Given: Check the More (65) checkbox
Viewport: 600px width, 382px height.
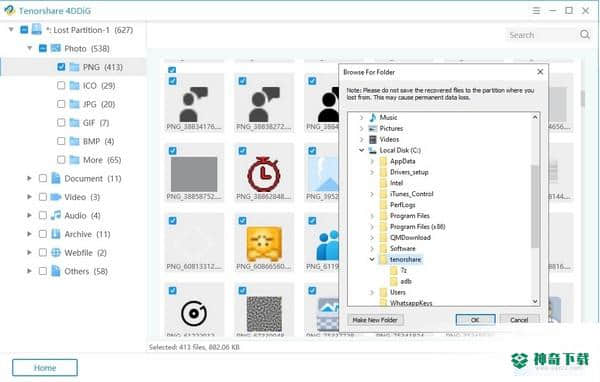Looking at the screenshot, I should (x=61, y=159).
